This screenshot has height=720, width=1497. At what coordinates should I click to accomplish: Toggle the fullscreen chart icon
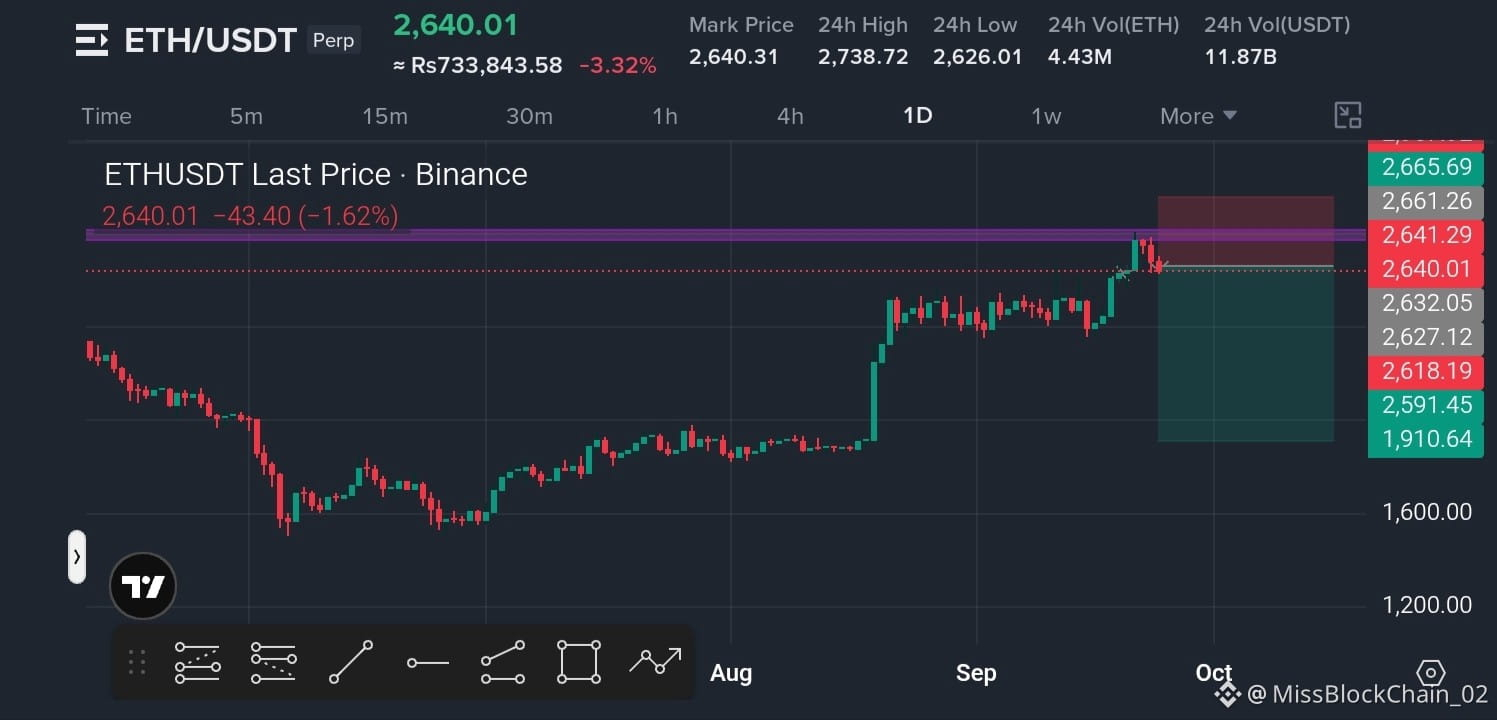click(1348, 116)
